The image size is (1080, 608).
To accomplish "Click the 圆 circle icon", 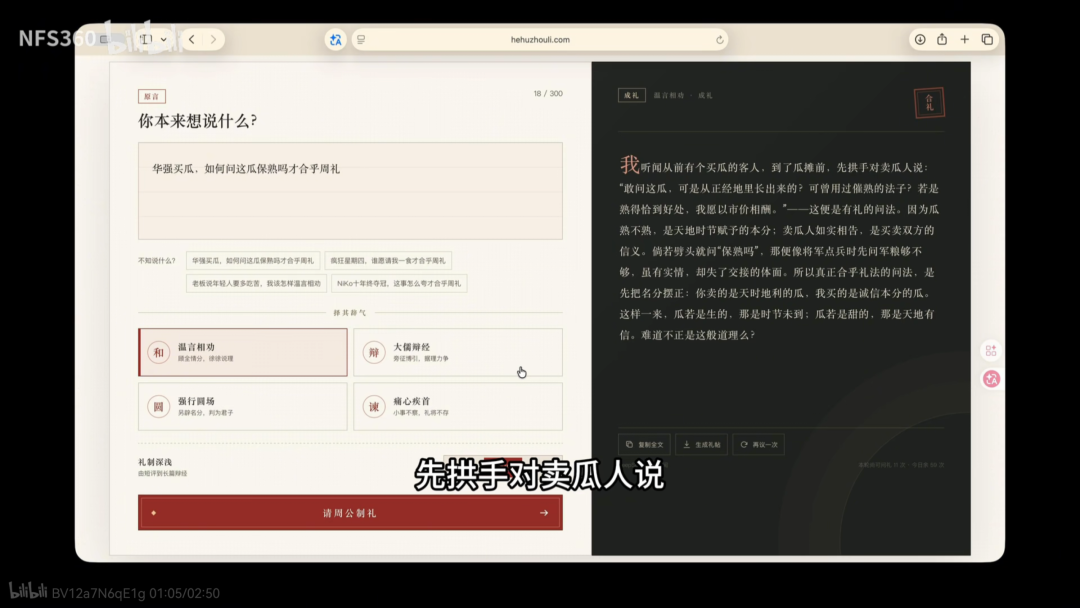I will point(158,407).
